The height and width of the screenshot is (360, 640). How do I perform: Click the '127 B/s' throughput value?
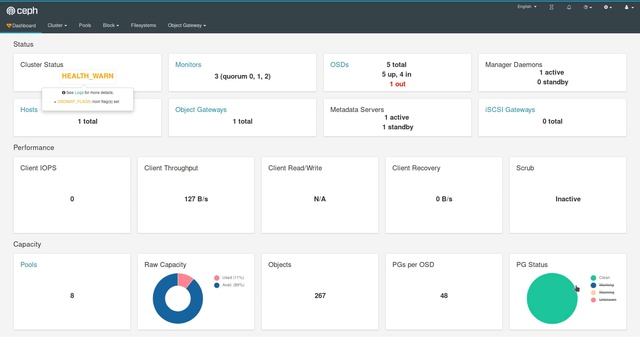tap(196, 199)
